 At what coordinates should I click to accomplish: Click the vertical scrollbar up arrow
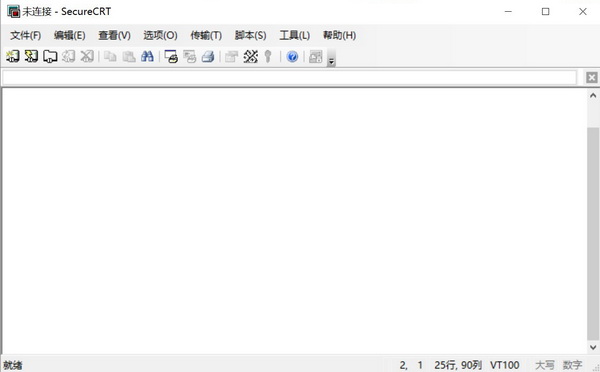pyautogui.click(x=593, y=95)
